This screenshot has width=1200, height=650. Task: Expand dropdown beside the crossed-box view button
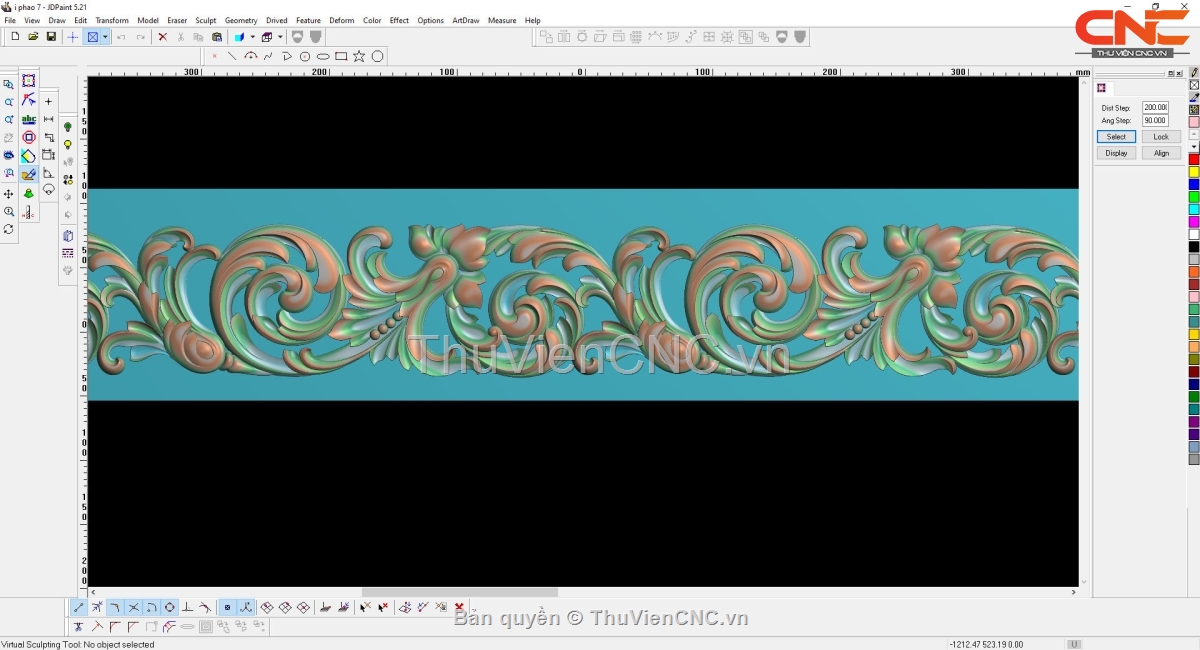105,37
